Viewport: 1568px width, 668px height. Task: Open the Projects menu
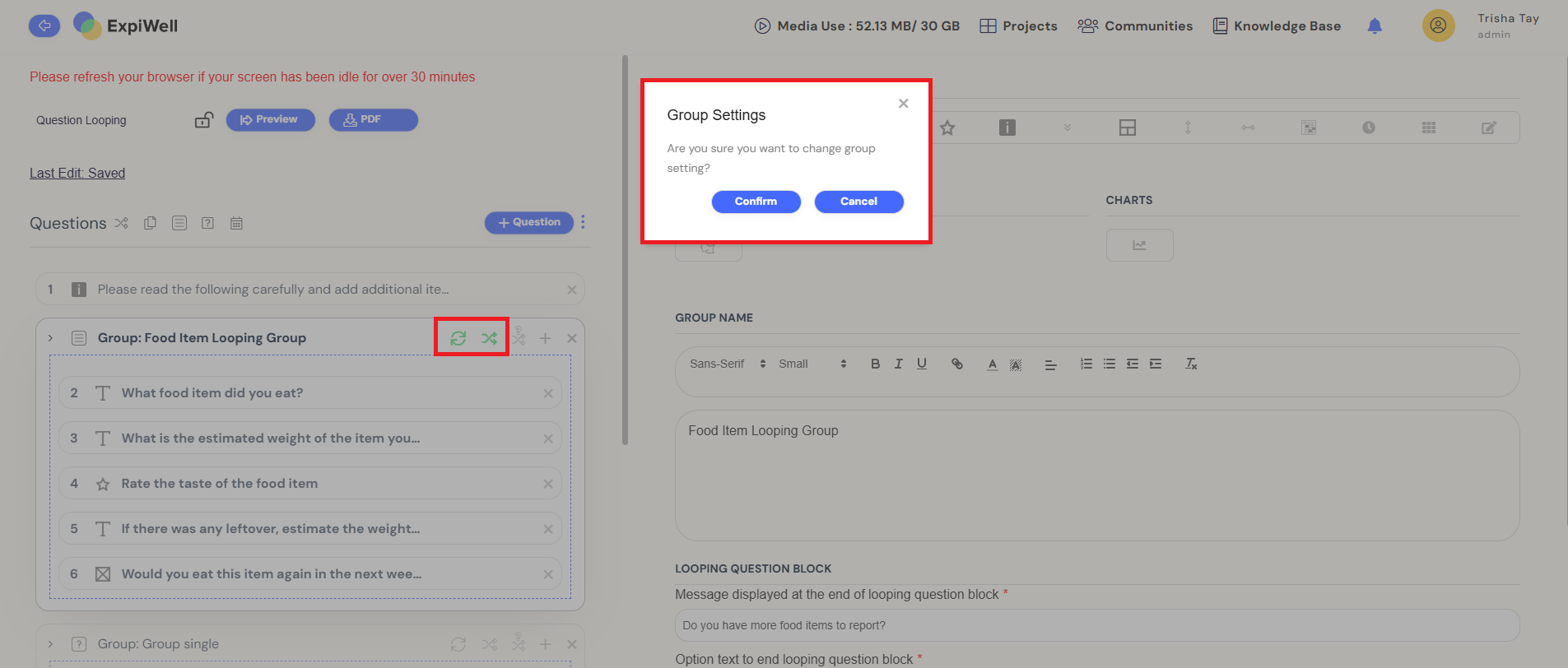1018,26
